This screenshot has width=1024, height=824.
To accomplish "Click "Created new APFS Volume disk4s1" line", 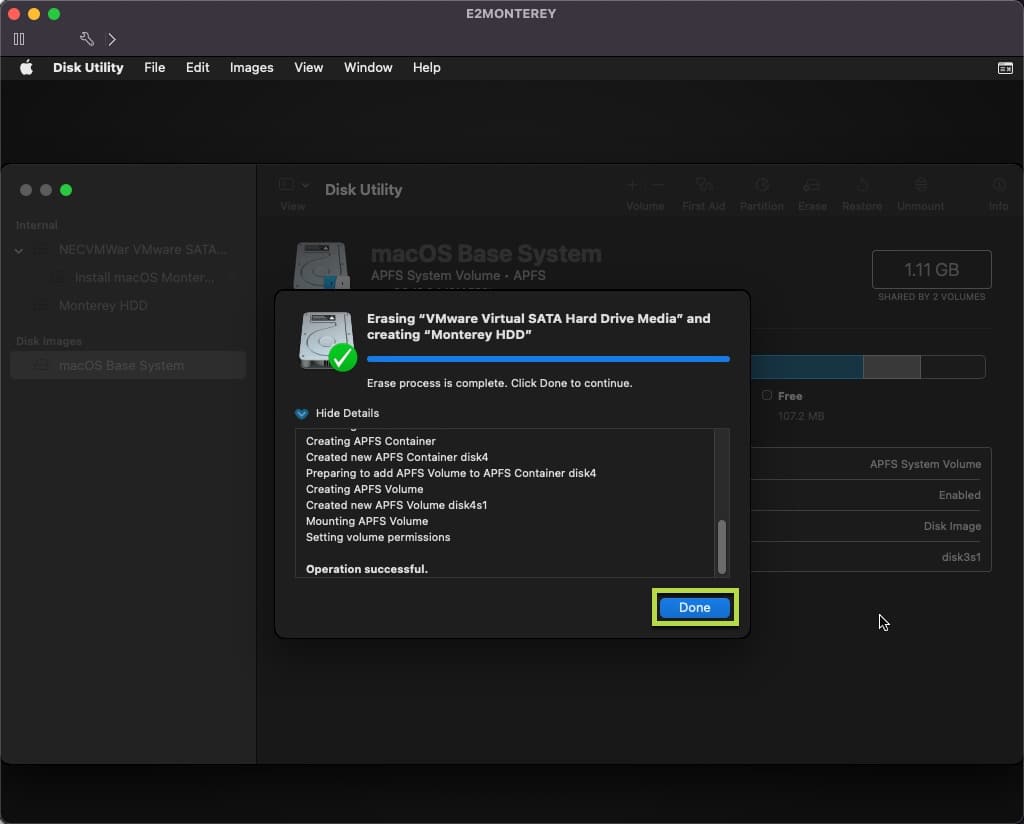I will (x=396, y=505).
